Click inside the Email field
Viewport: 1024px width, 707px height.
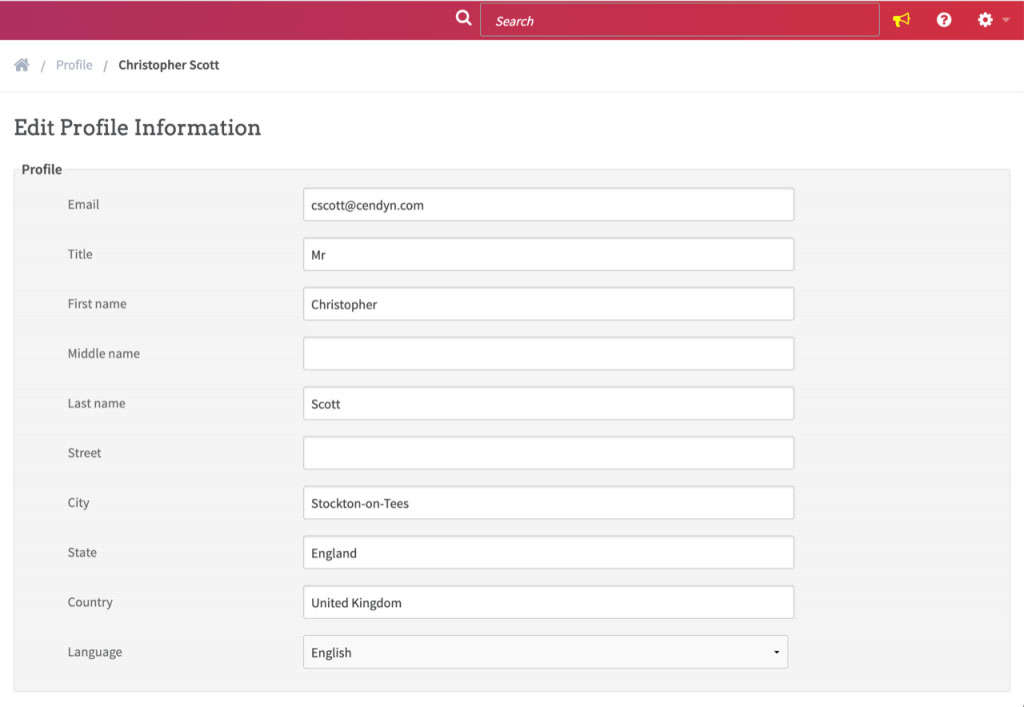(548, 204)
